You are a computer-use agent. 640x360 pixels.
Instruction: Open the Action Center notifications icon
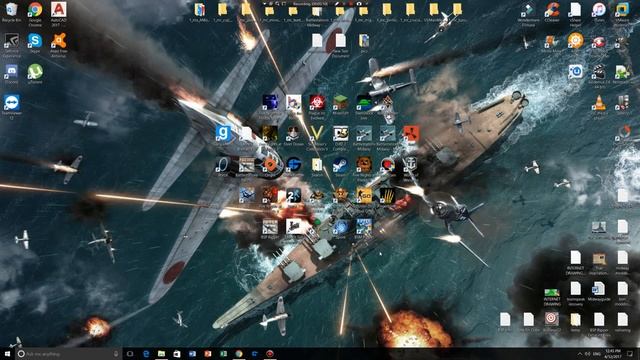(x=630, y=353)
